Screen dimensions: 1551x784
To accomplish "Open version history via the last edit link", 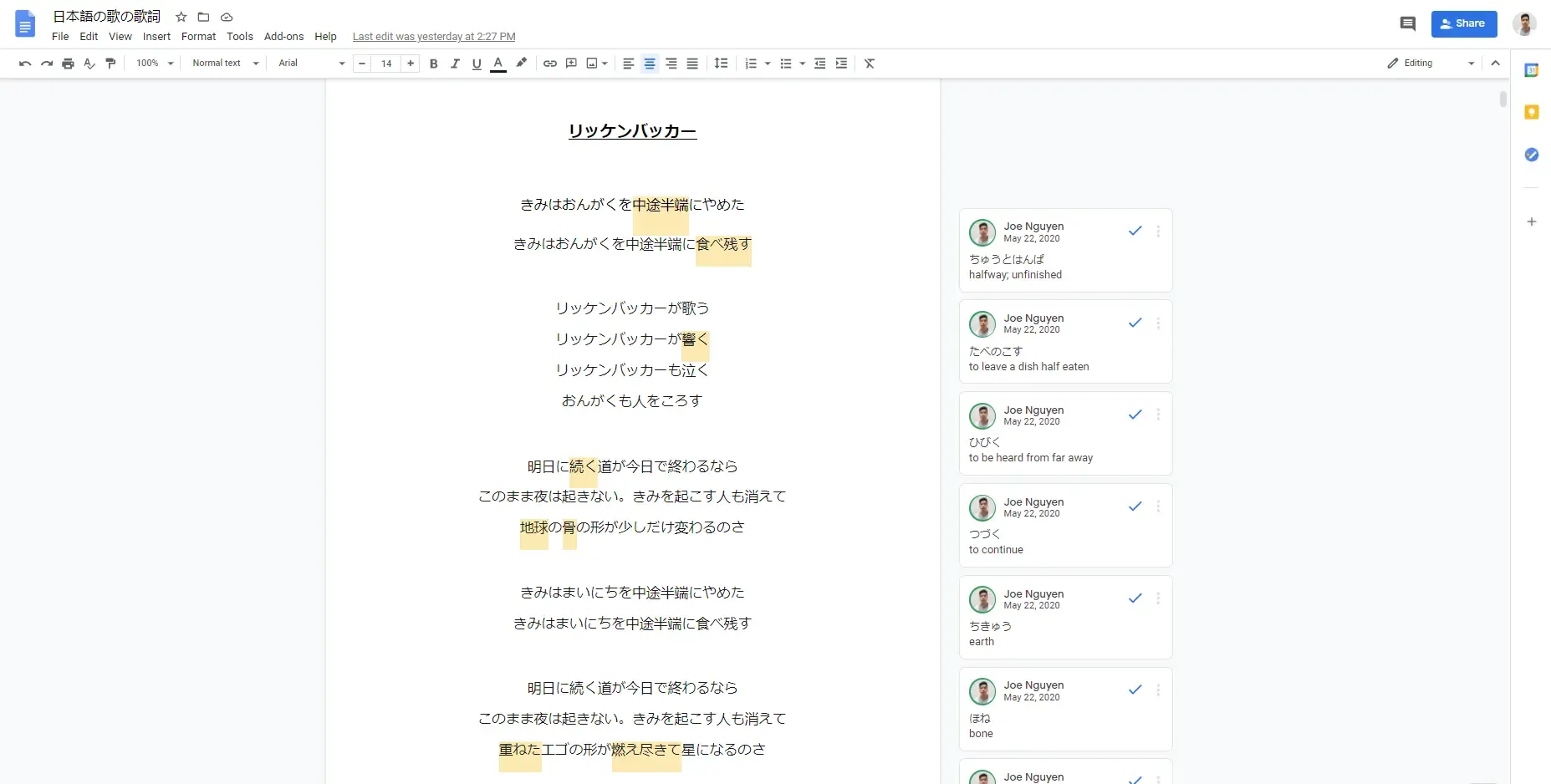I will (x=433, y=36).
